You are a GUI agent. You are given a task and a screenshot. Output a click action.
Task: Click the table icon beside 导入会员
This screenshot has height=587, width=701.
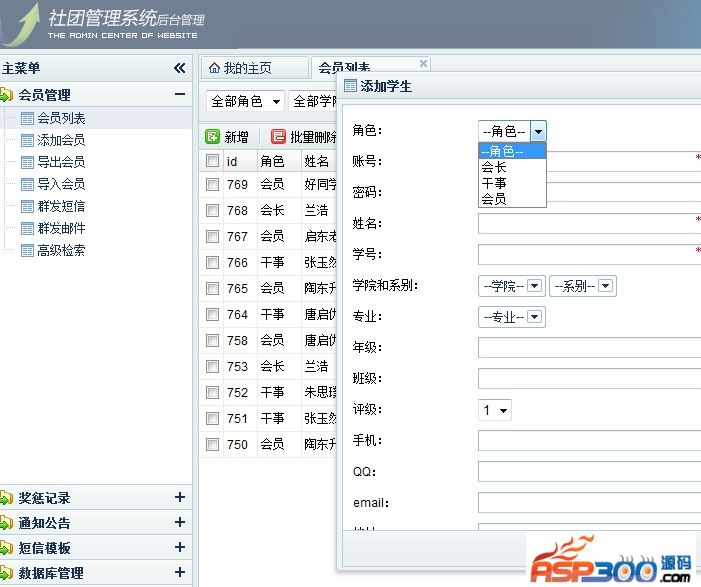pos(27,185)
